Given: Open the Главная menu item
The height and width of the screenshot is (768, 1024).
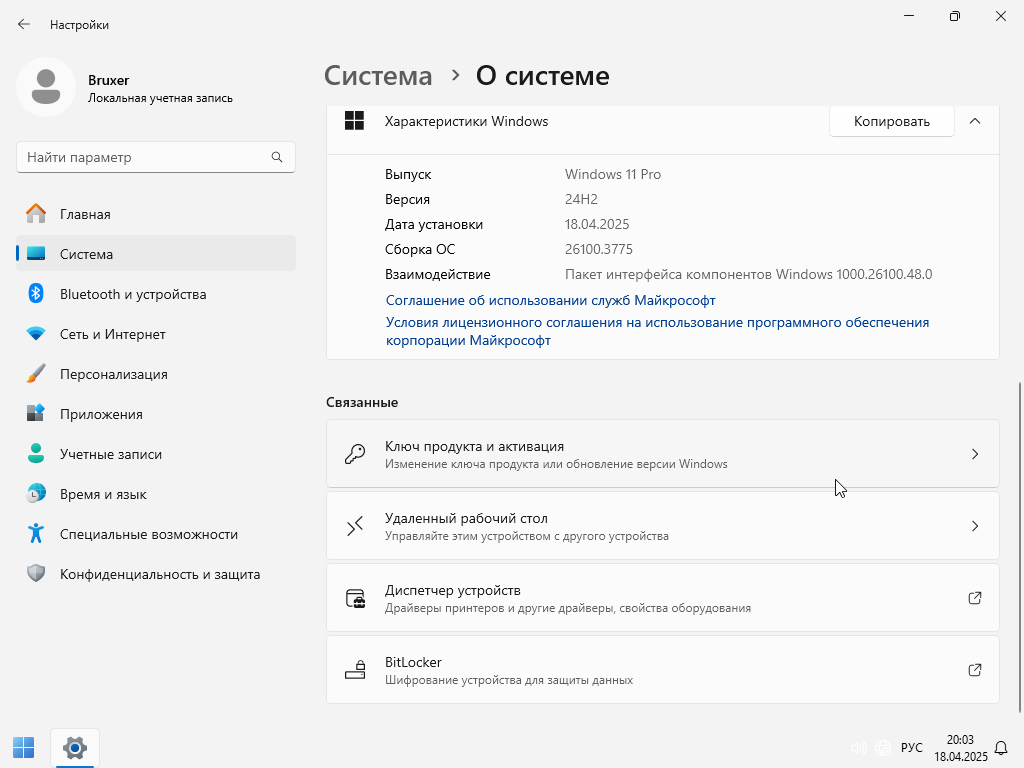Looking at the screenshot, I should [155, 214].
